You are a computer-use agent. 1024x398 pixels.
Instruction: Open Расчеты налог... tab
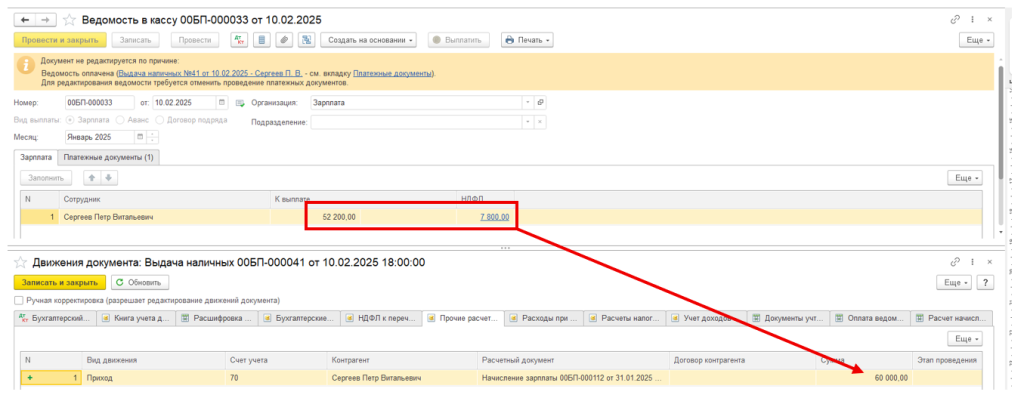click(625, 318)
